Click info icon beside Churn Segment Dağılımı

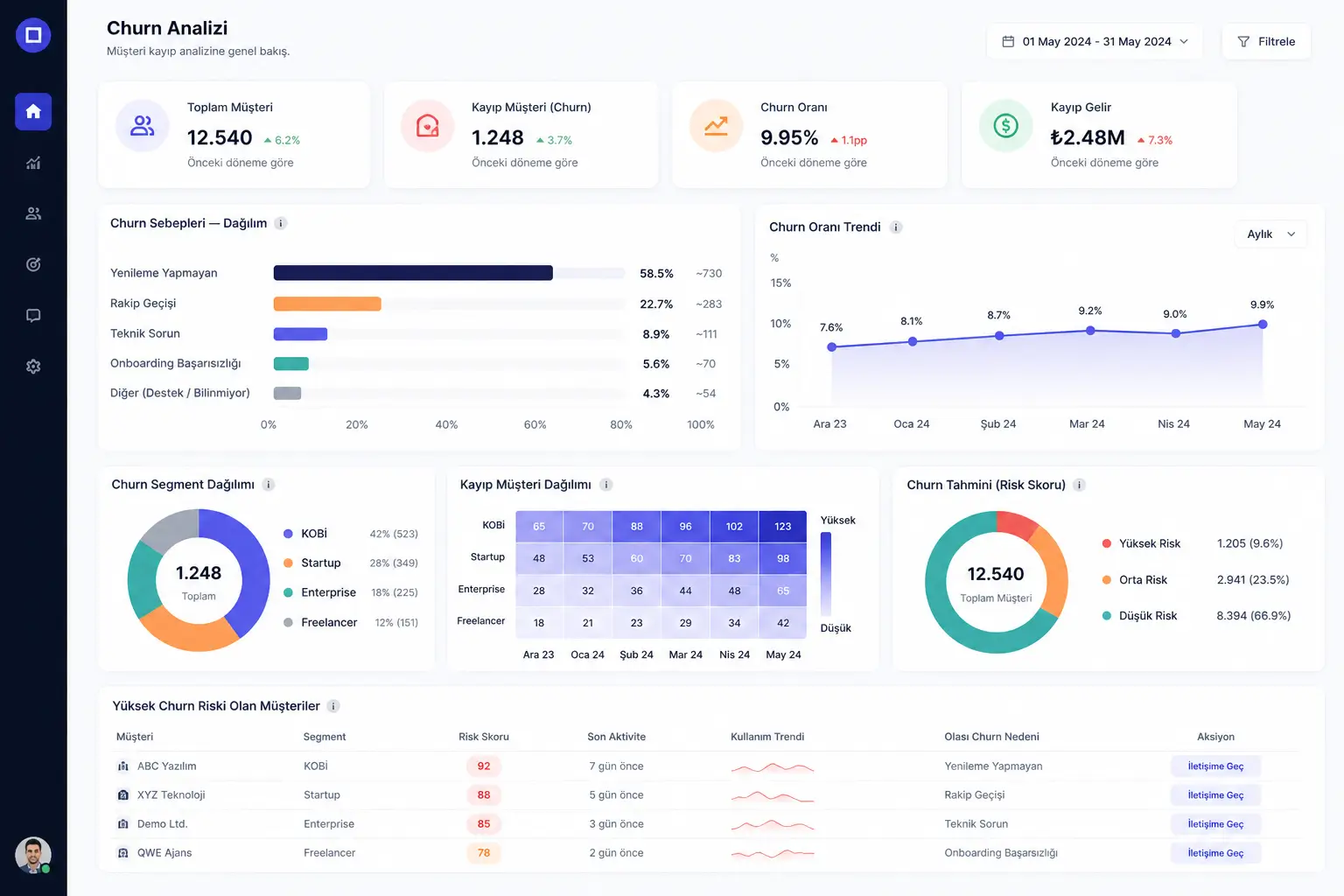click(269, 484)
